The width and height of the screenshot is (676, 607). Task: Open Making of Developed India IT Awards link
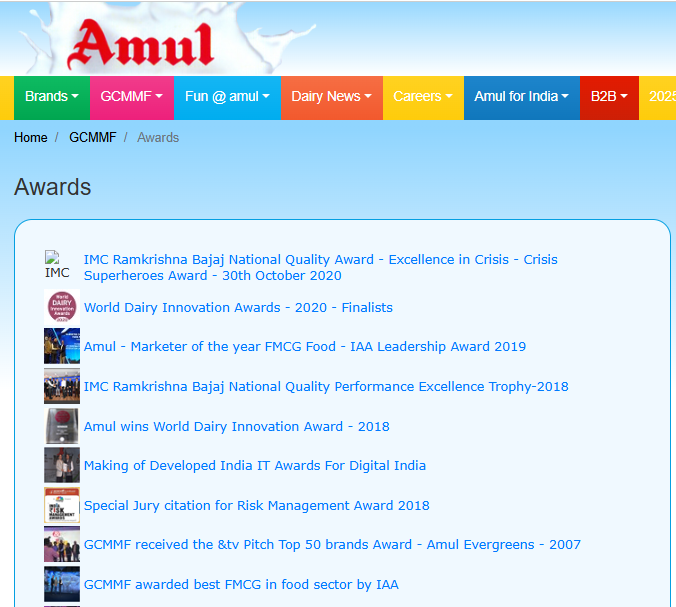point(254,465)
